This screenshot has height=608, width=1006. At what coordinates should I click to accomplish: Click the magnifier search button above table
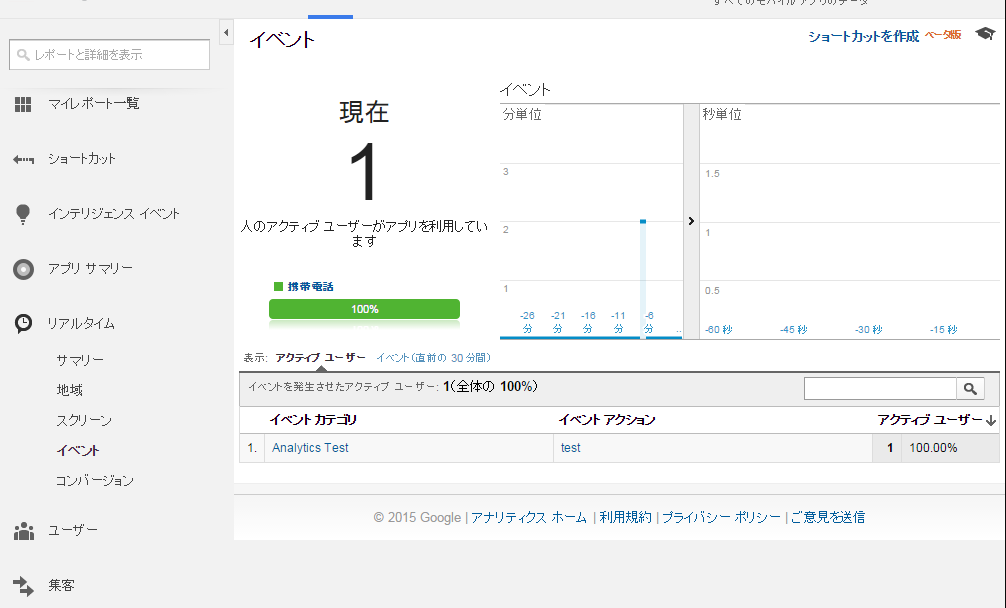[x=970, y=389]
